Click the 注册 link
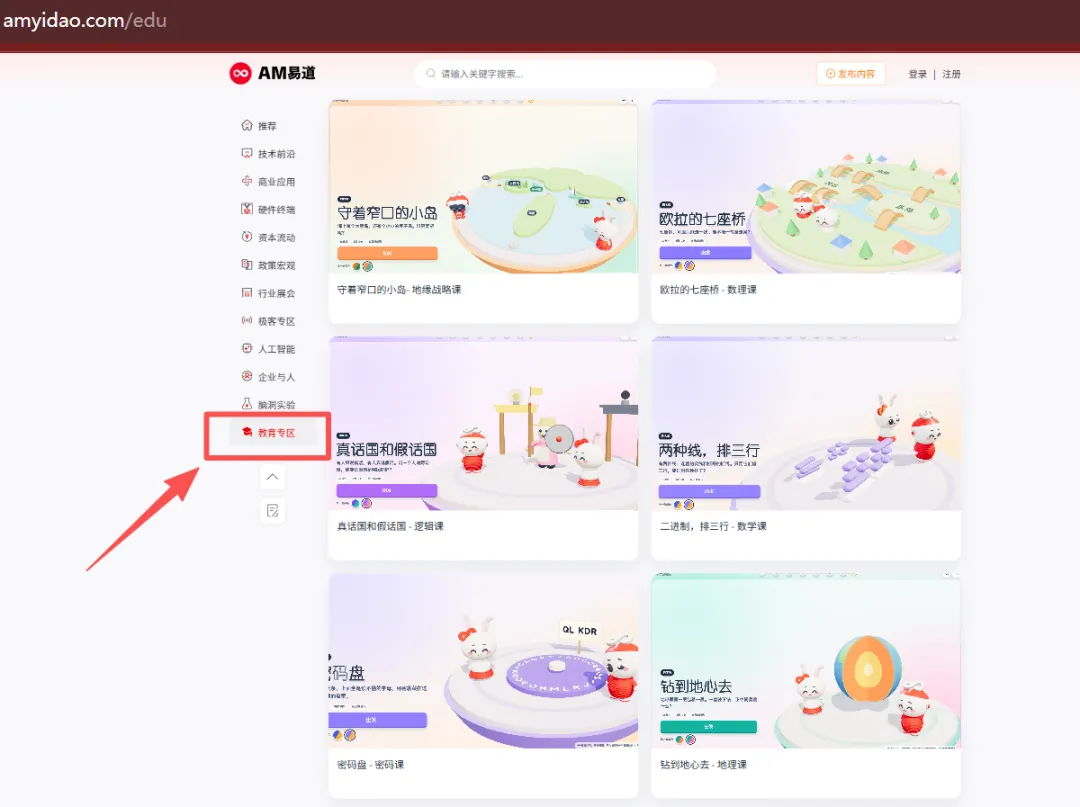This screenshot has width=1080, height=807. coord(951,74)
